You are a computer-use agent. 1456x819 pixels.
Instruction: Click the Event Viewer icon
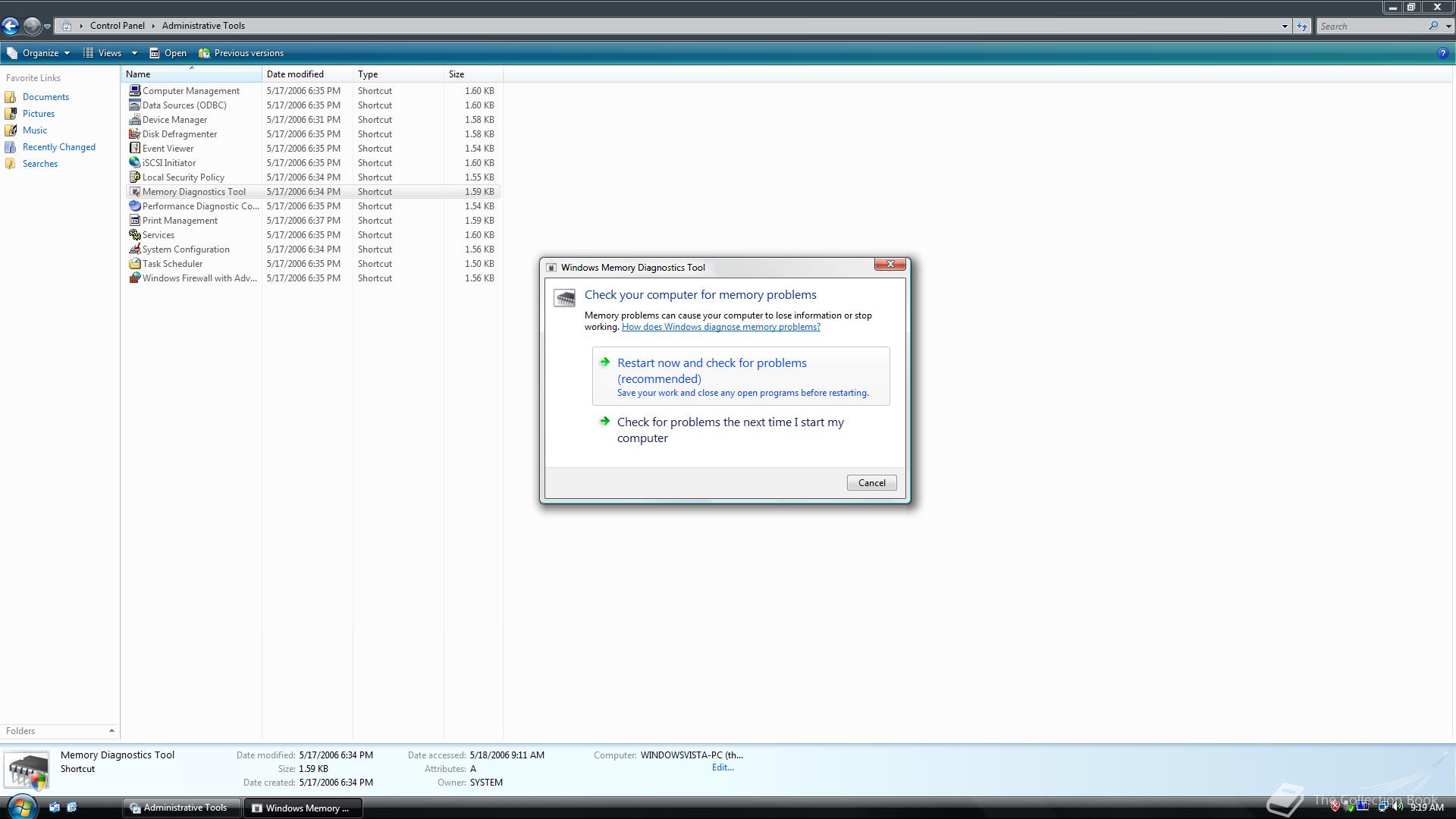coord(135,148)
